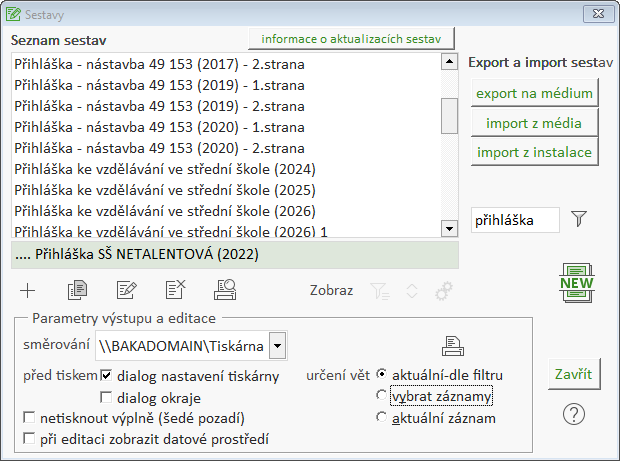Click the delete report icon
620x461 pixels.
click(x=175, y=291)
